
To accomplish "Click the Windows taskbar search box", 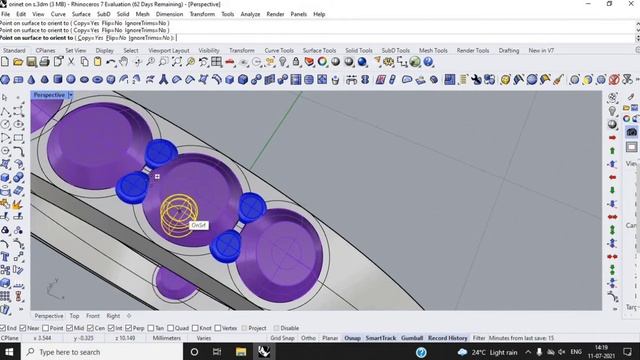I will (x=102, y=352).
